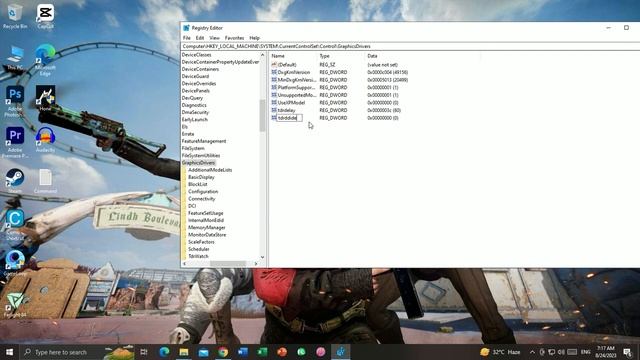Select the AdditionalModeLists subkey
This screenshot has width=640, height=360.
(x=210, y=170)
